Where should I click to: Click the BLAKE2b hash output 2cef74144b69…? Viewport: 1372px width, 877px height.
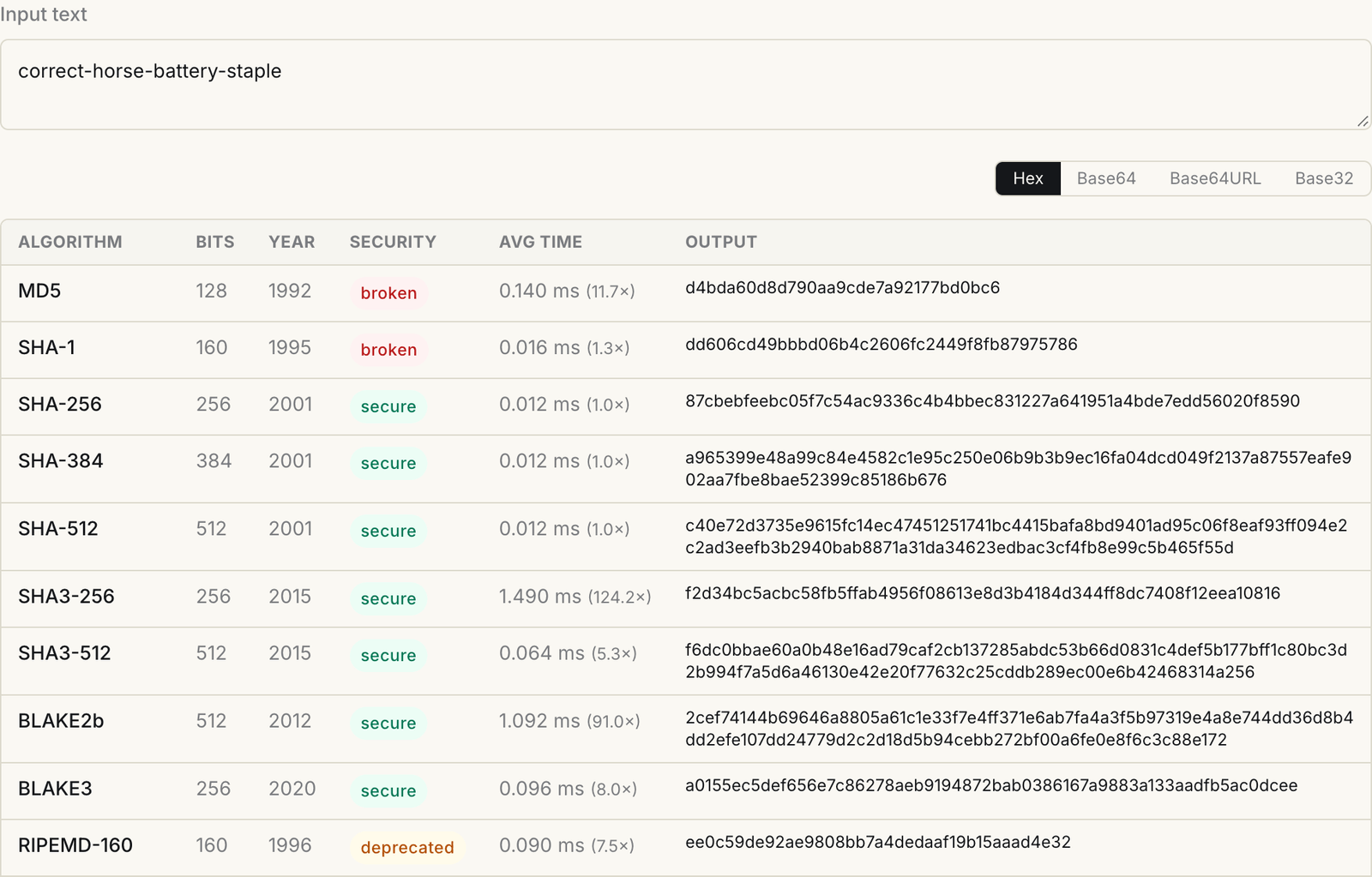click(x=1019, y=728)
